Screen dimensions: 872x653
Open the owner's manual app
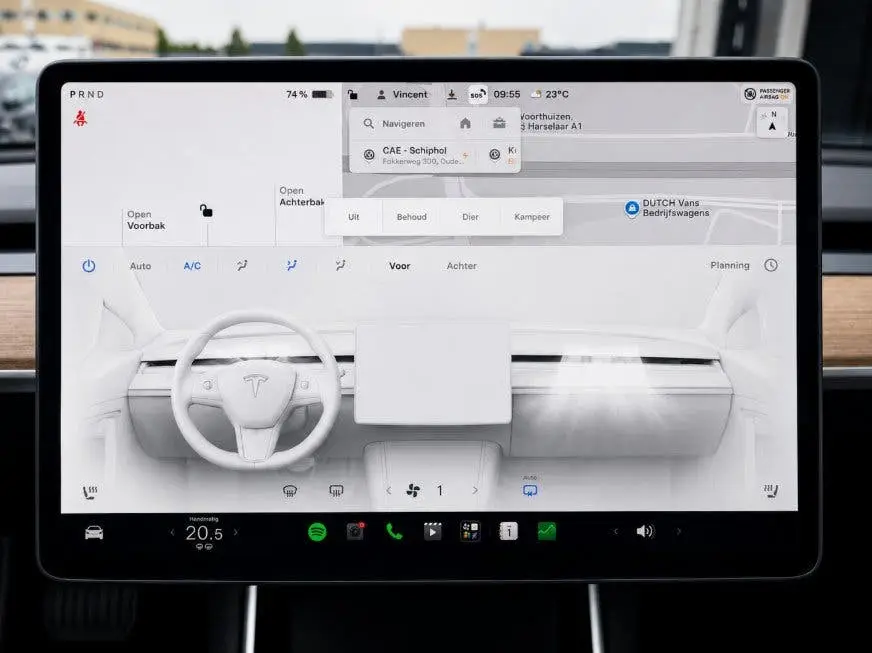(x=508, y=532)
